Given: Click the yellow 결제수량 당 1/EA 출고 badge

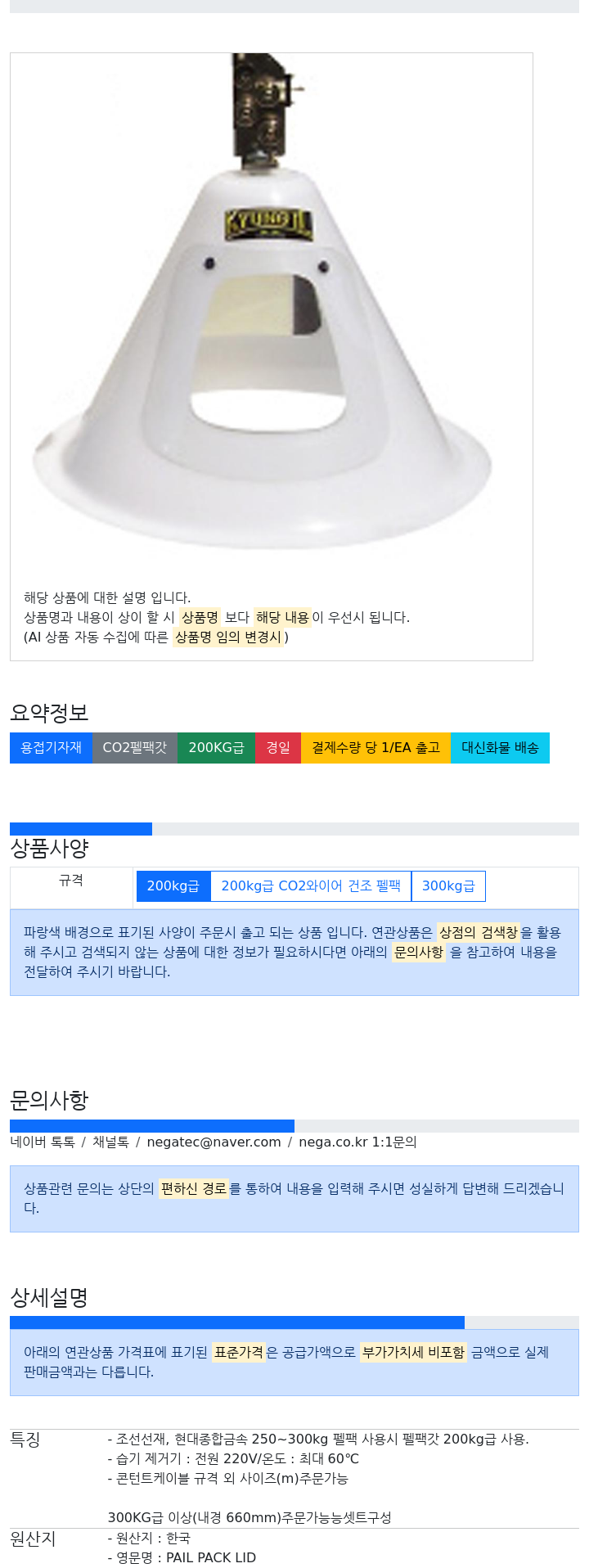Looking at the screenshot, I should (x=375, y=748).
